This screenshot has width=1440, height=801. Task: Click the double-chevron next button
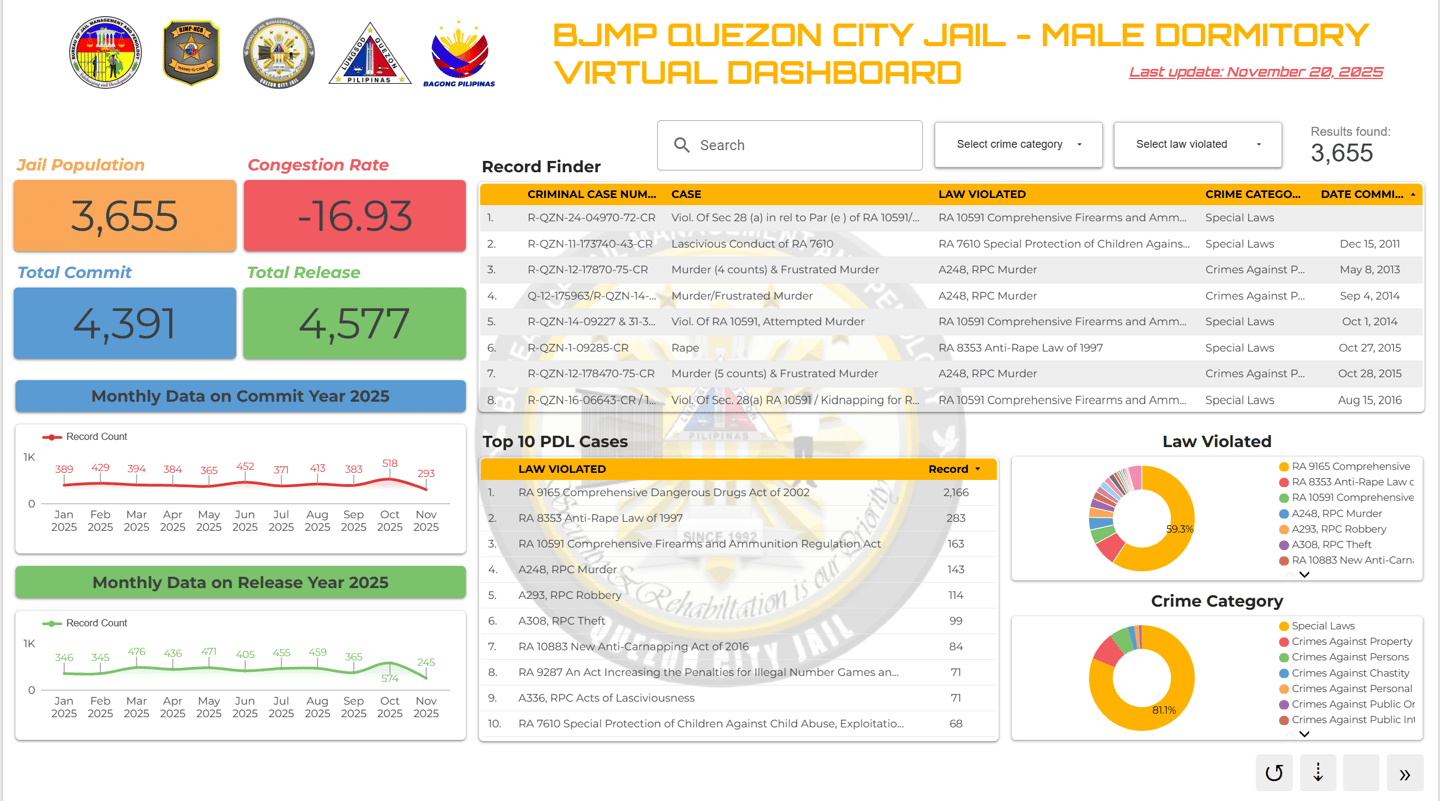click(1405, 773)
